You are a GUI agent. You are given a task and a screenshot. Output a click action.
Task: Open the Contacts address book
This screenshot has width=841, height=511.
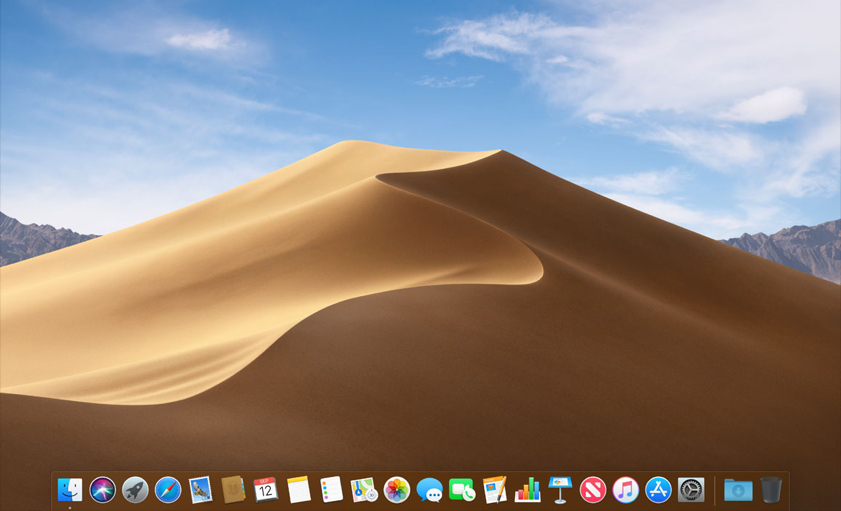point(233,489)
